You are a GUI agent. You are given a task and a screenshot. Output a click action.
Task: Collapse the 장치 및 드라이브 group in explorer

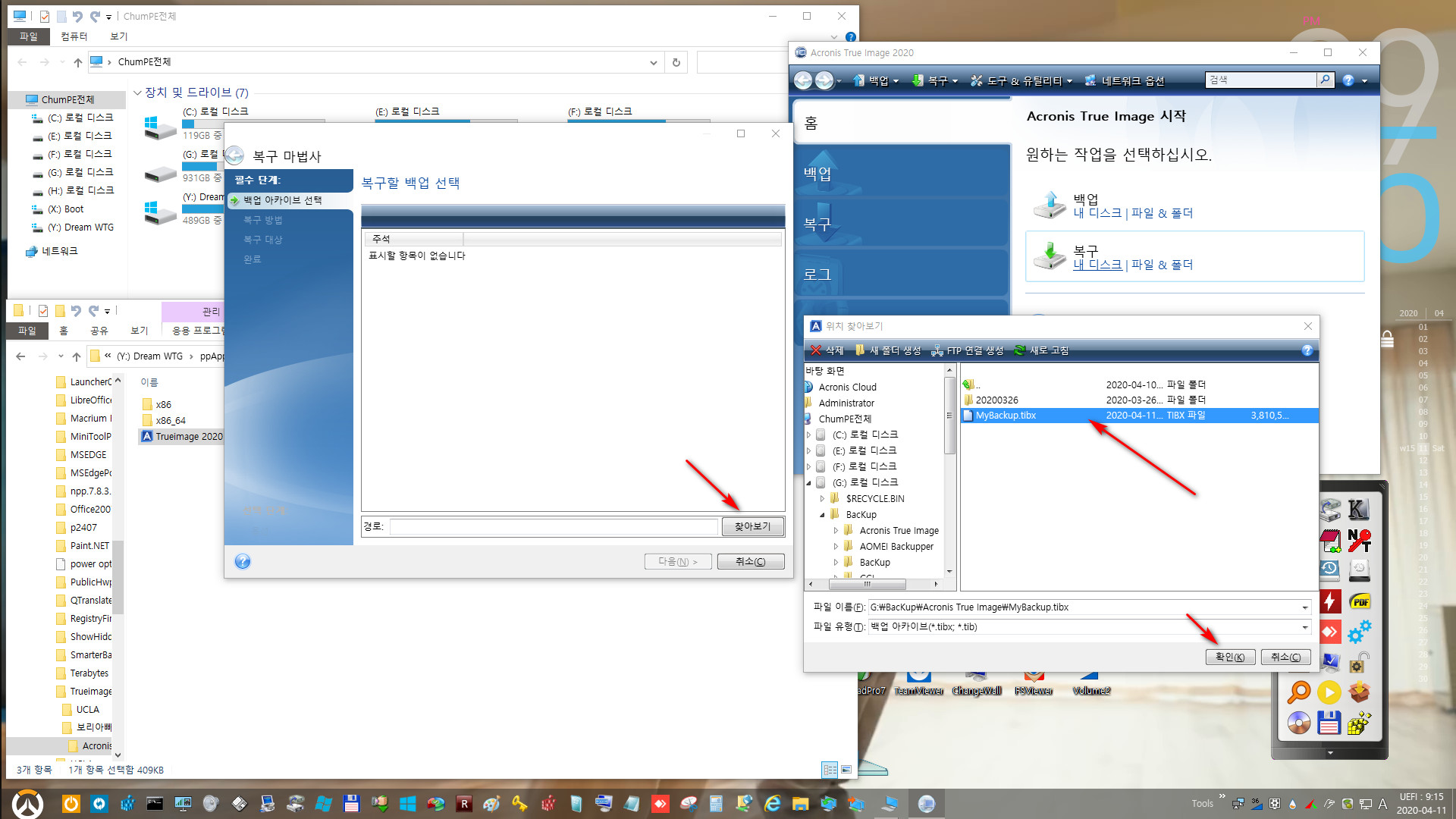coord(137,93)
